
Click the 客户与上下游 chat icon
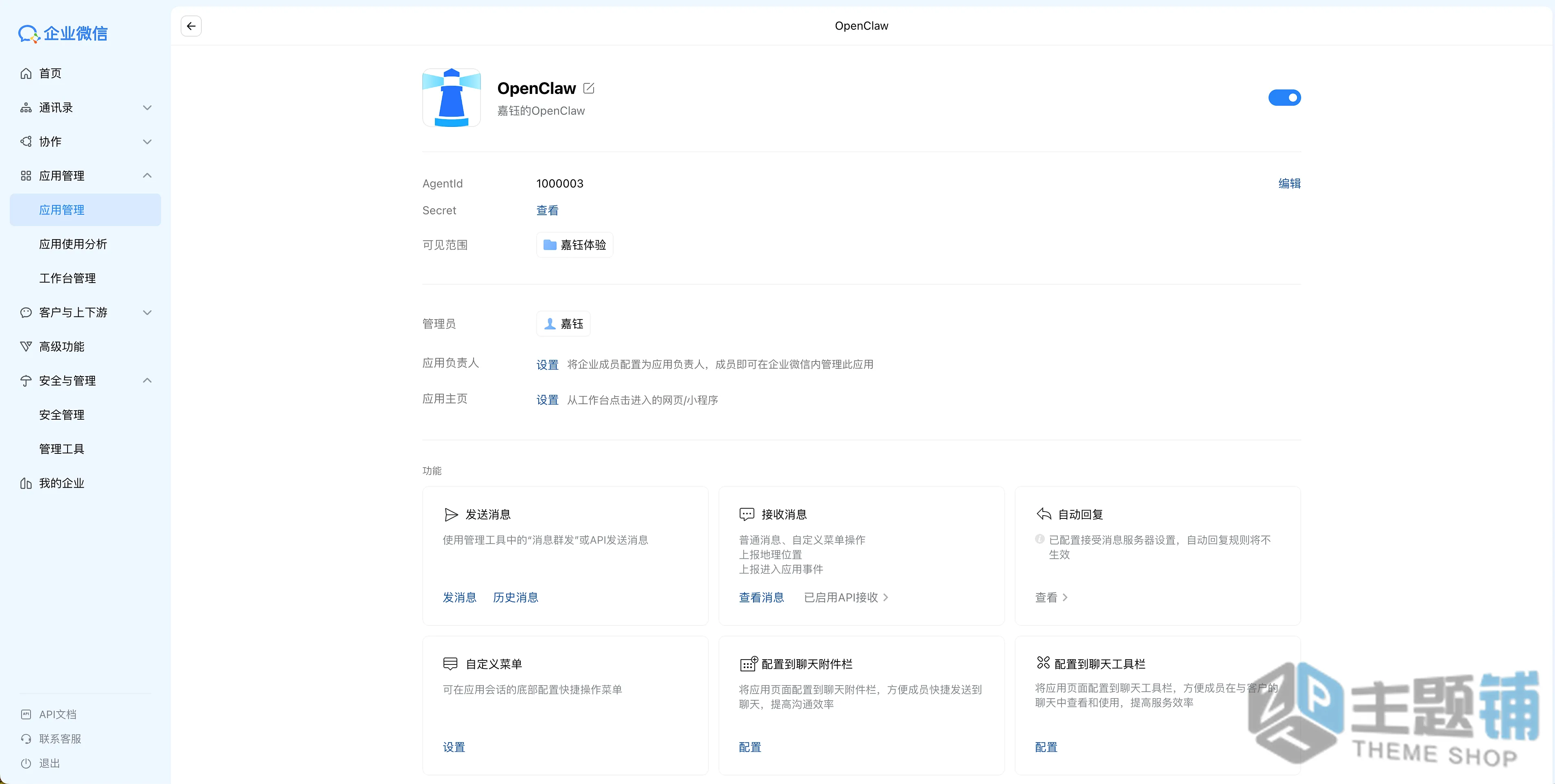(x=26, y=313)
